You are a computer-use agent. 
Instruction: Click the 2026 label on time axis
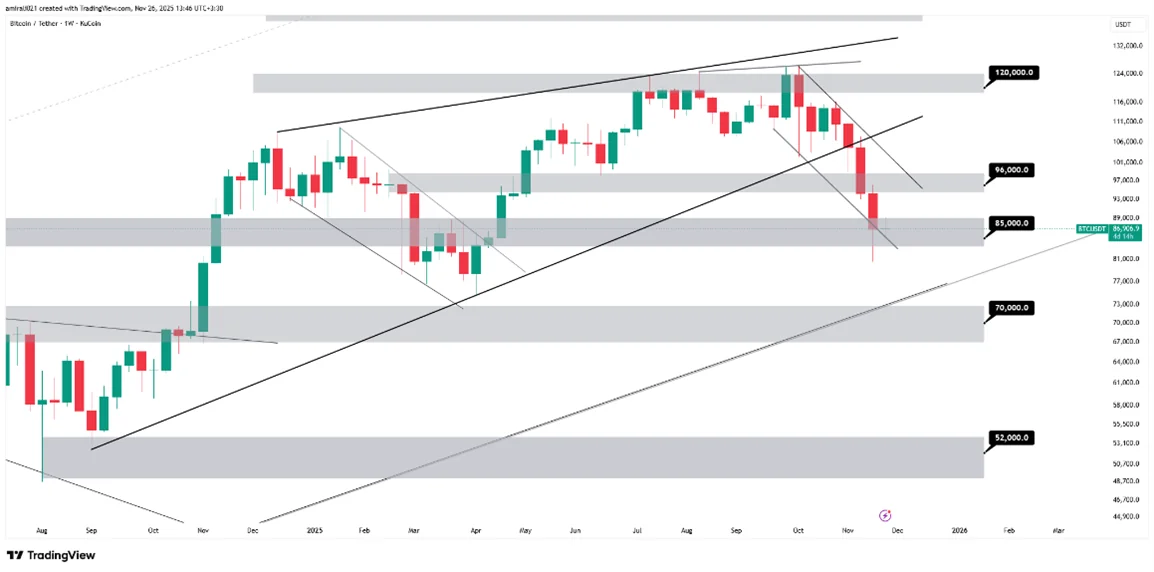tap(959, 529)
